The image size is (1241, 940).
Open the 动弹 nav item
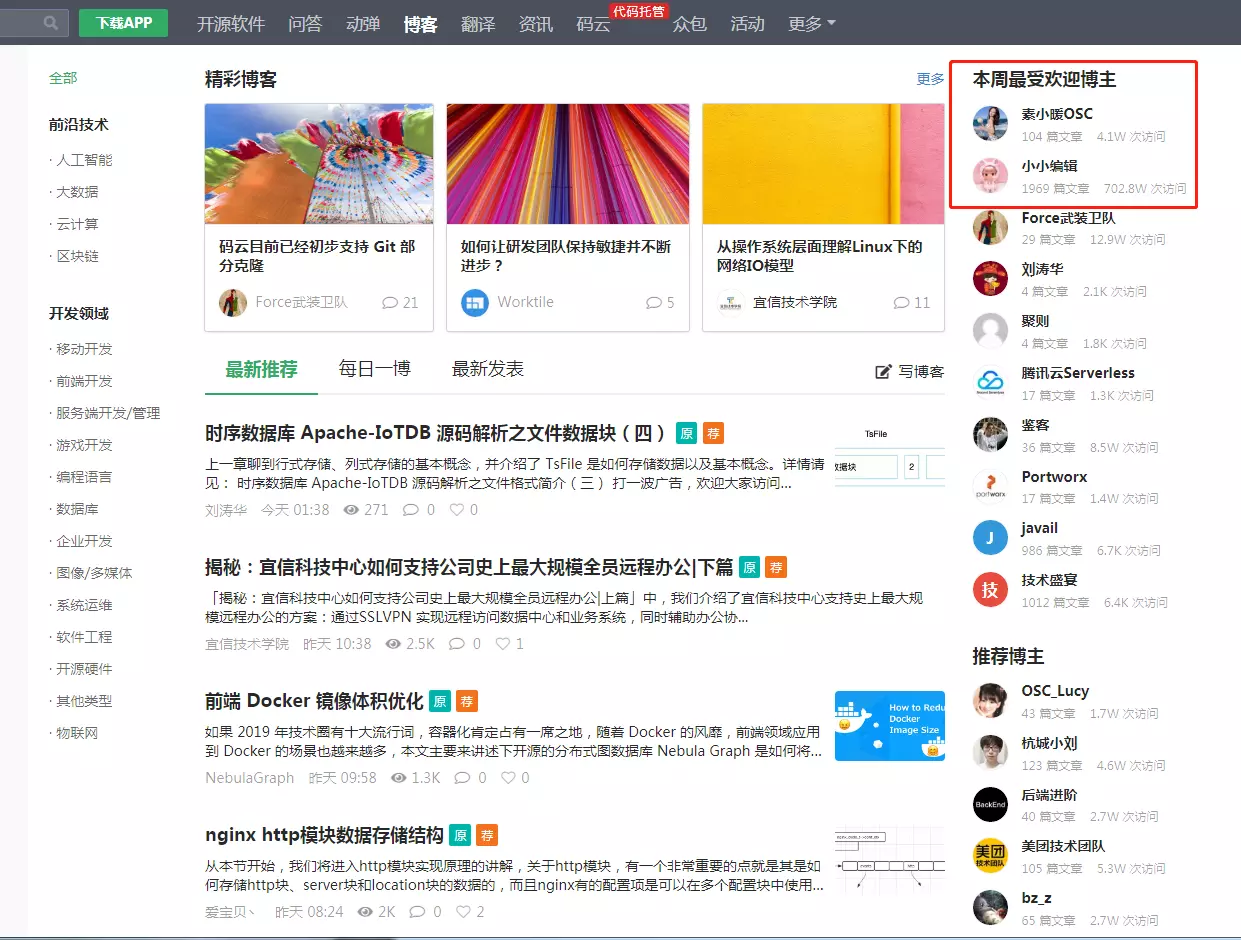(x=363, y=24)
